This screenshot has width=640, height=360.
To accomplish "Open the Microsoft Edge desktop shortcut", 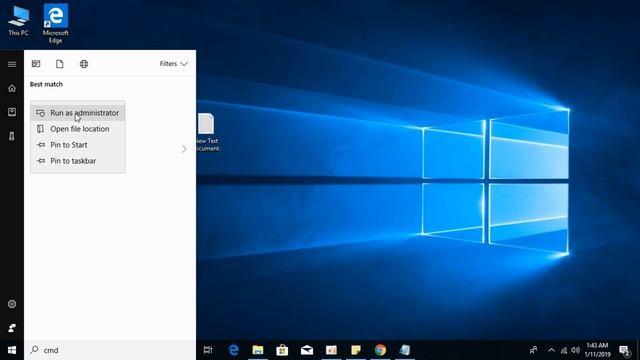I will pyautogui.click(x=56, y=24).
